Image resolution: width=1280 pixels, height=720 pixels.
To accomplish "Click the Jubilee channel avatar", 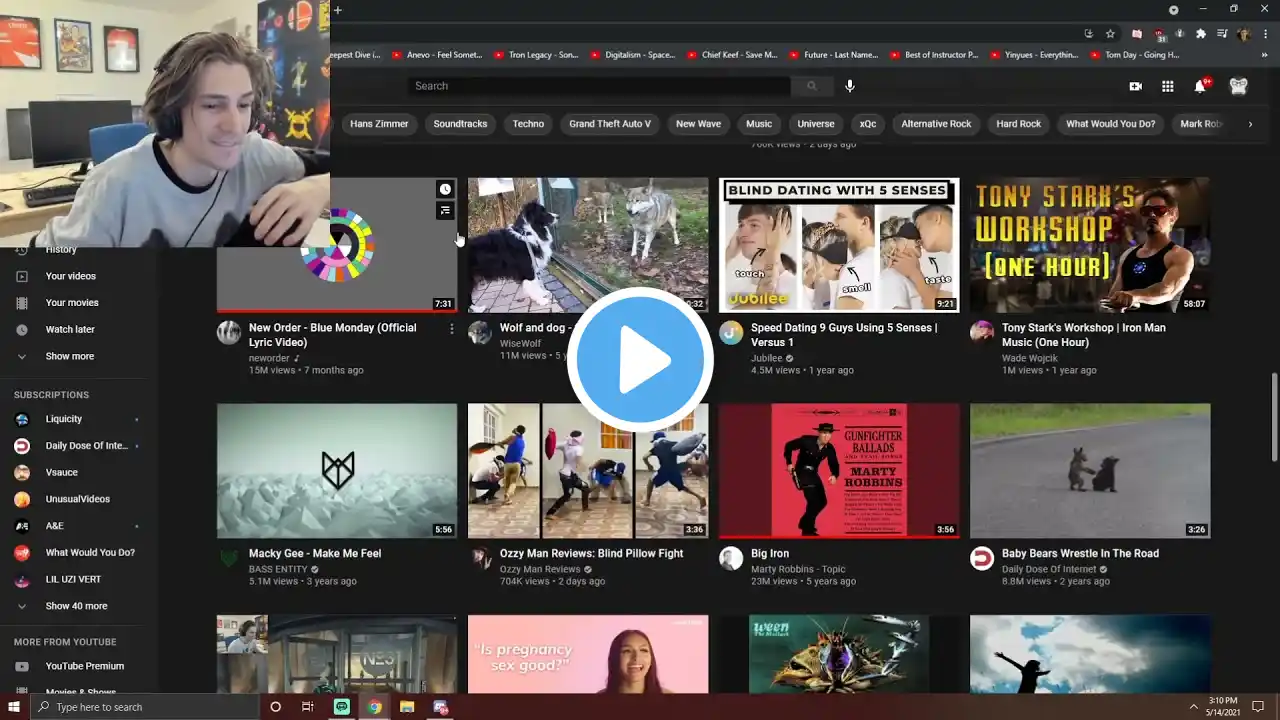I will [731, 333].
